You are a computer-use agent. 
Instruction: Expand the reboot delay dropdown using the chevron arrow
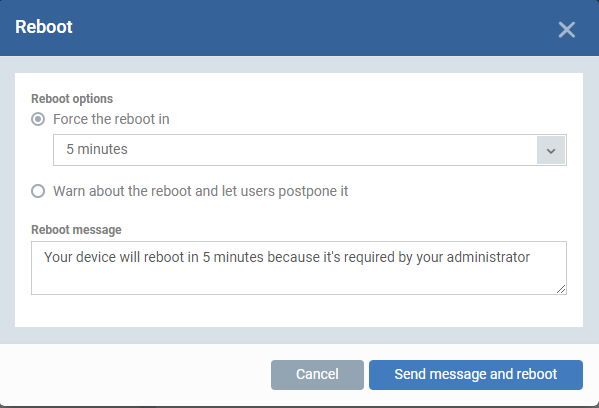551,150
